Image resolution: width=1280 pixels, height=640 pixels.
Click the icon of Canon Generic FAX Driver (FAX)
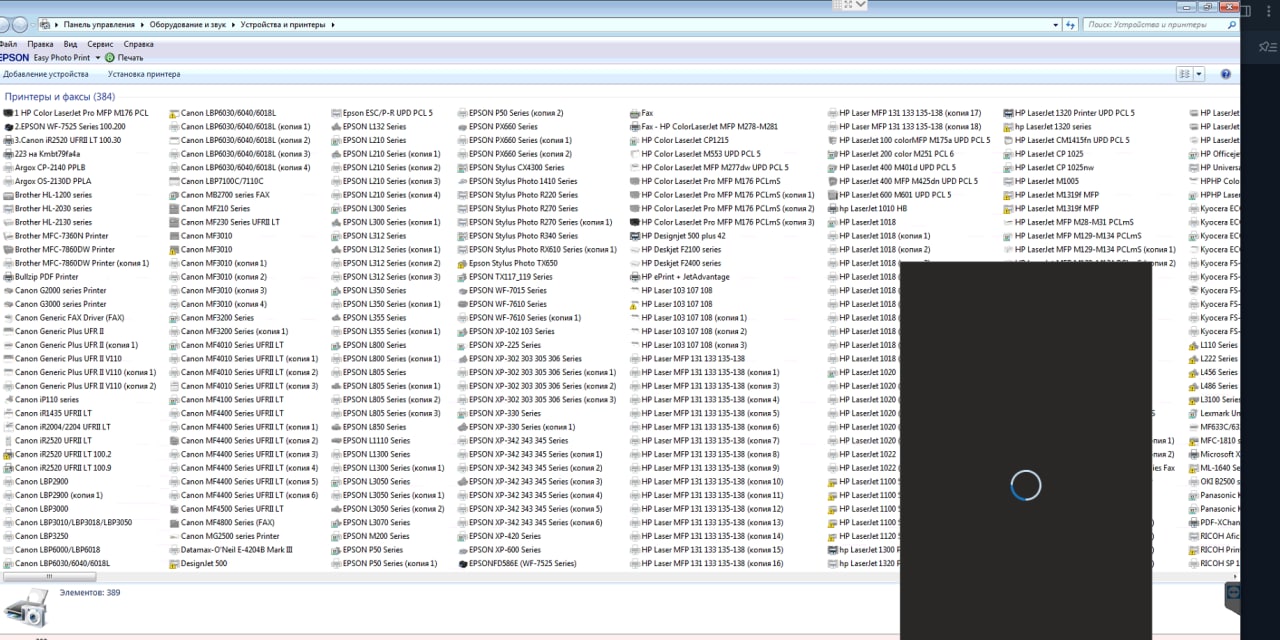pos(8,318)
